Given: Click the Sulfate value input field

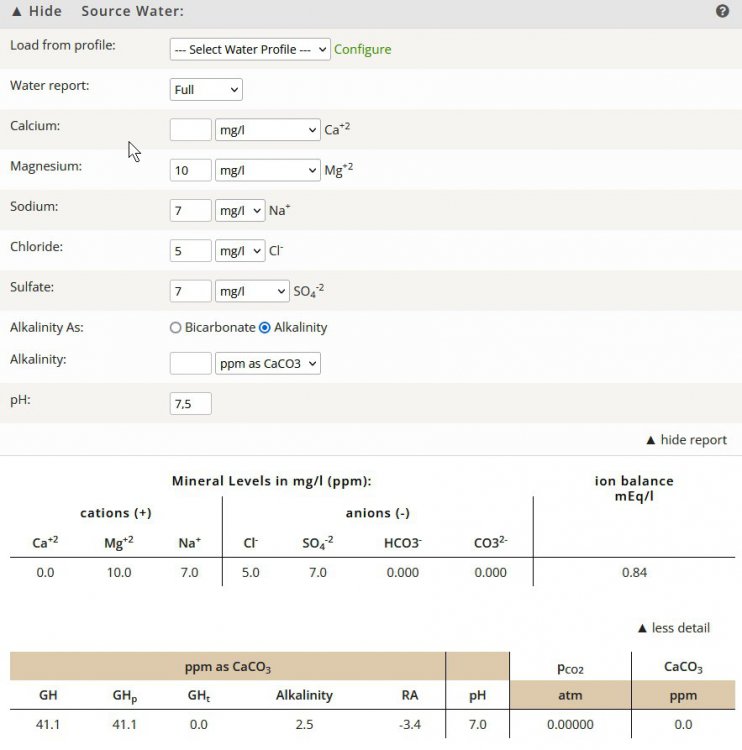Looking at the screenshot, I should [190, 291].
